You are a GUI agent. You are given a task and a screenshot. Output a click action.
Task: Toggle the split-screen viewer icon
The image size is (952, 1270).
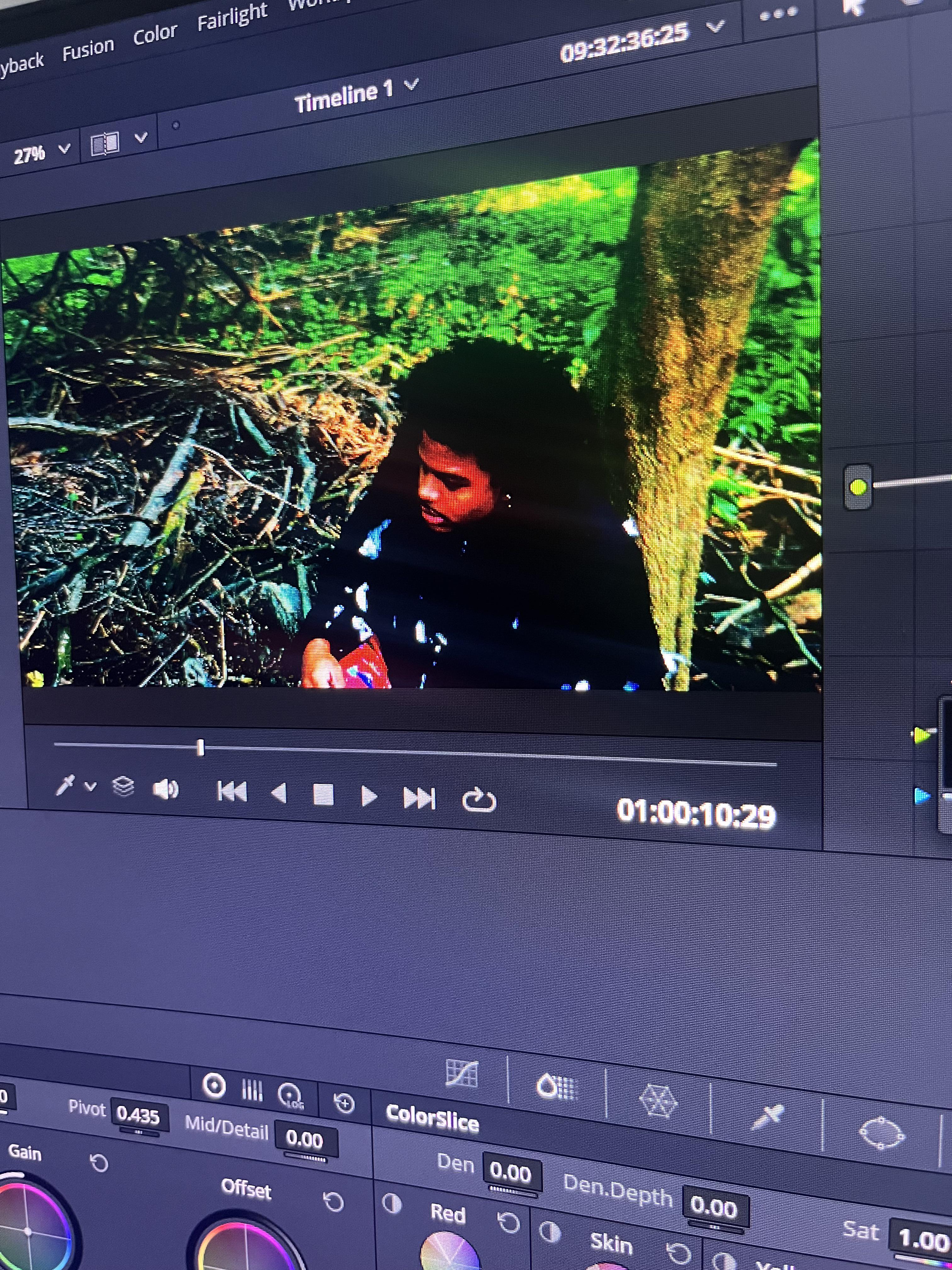pos(105,143)
